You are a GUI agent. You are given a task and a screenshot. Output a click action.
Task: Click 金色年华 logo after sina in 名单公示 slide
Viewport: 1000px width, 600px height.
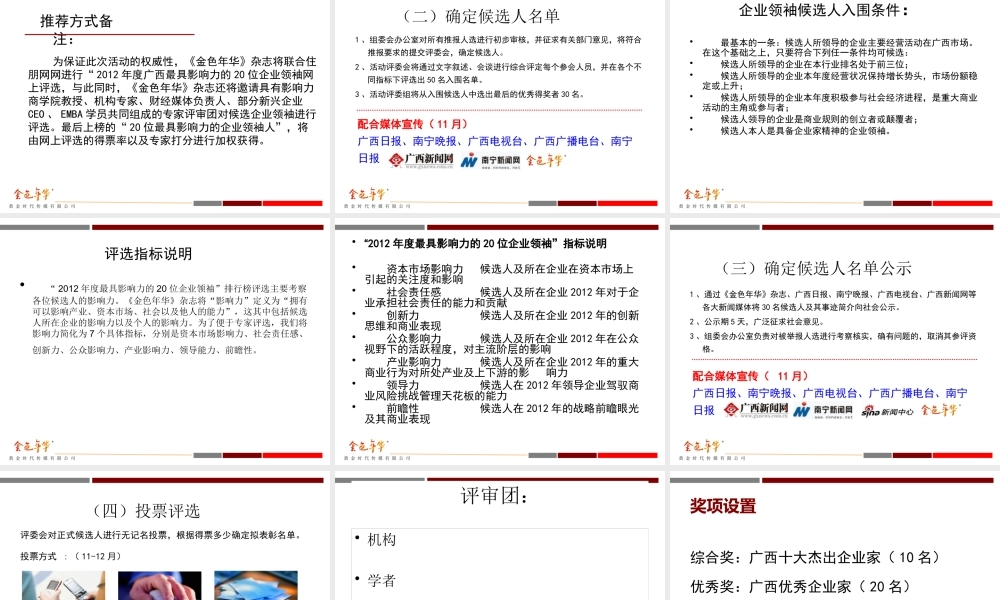point(939,410)
